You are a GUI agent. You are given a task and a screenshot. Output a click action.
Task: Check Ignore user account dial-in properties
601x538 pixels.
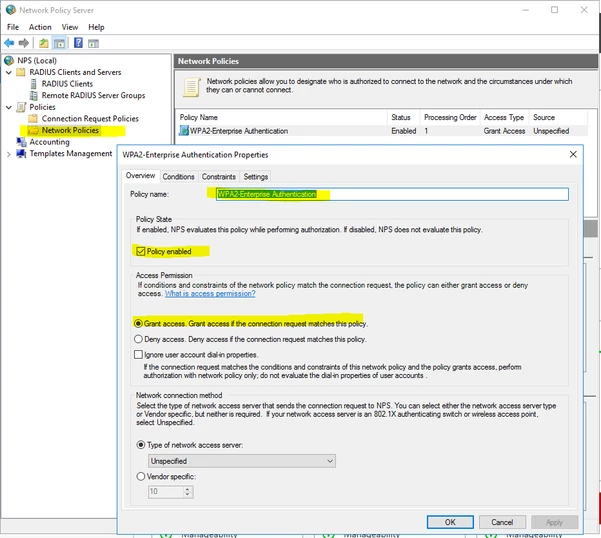coord(138,354)
